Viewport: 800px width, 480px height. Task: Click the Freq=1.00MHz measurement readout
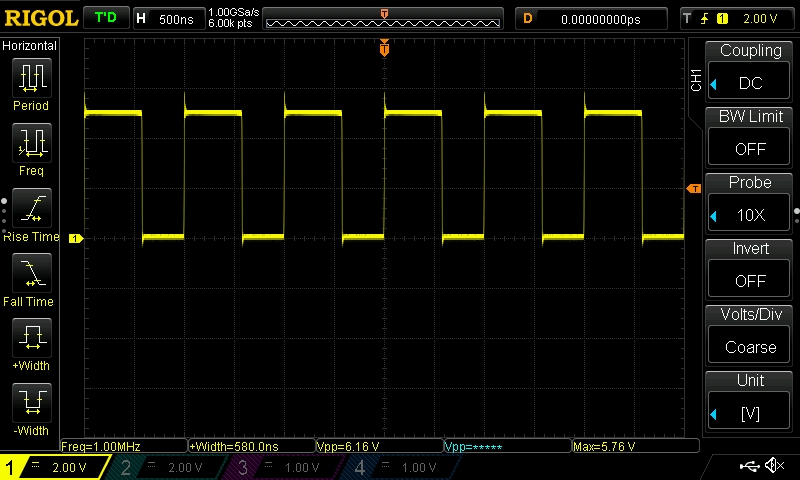click(x=124, y=446)
